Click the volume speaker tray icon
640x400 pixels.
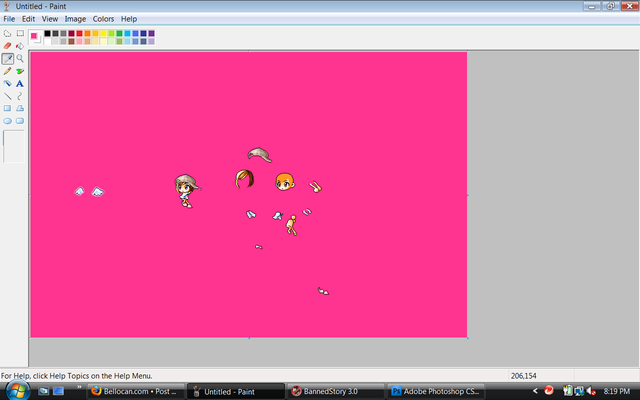click(591, 391)
